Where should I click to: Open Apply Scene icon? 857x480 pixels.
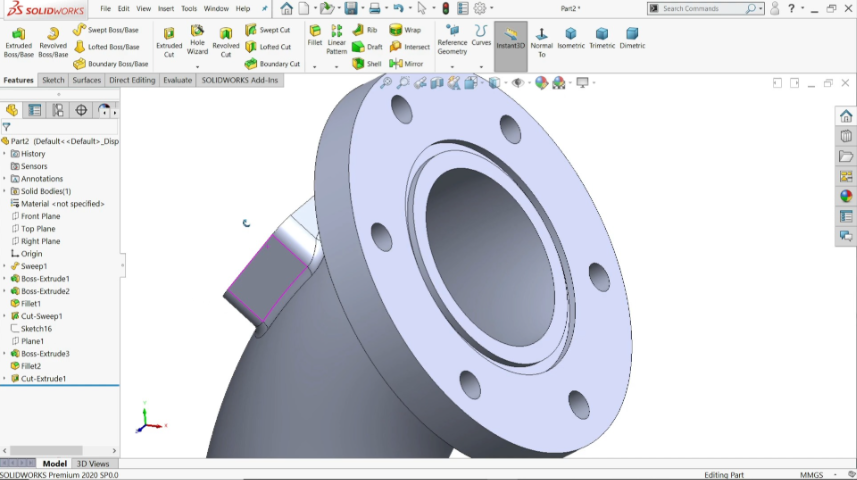point(559,83)
